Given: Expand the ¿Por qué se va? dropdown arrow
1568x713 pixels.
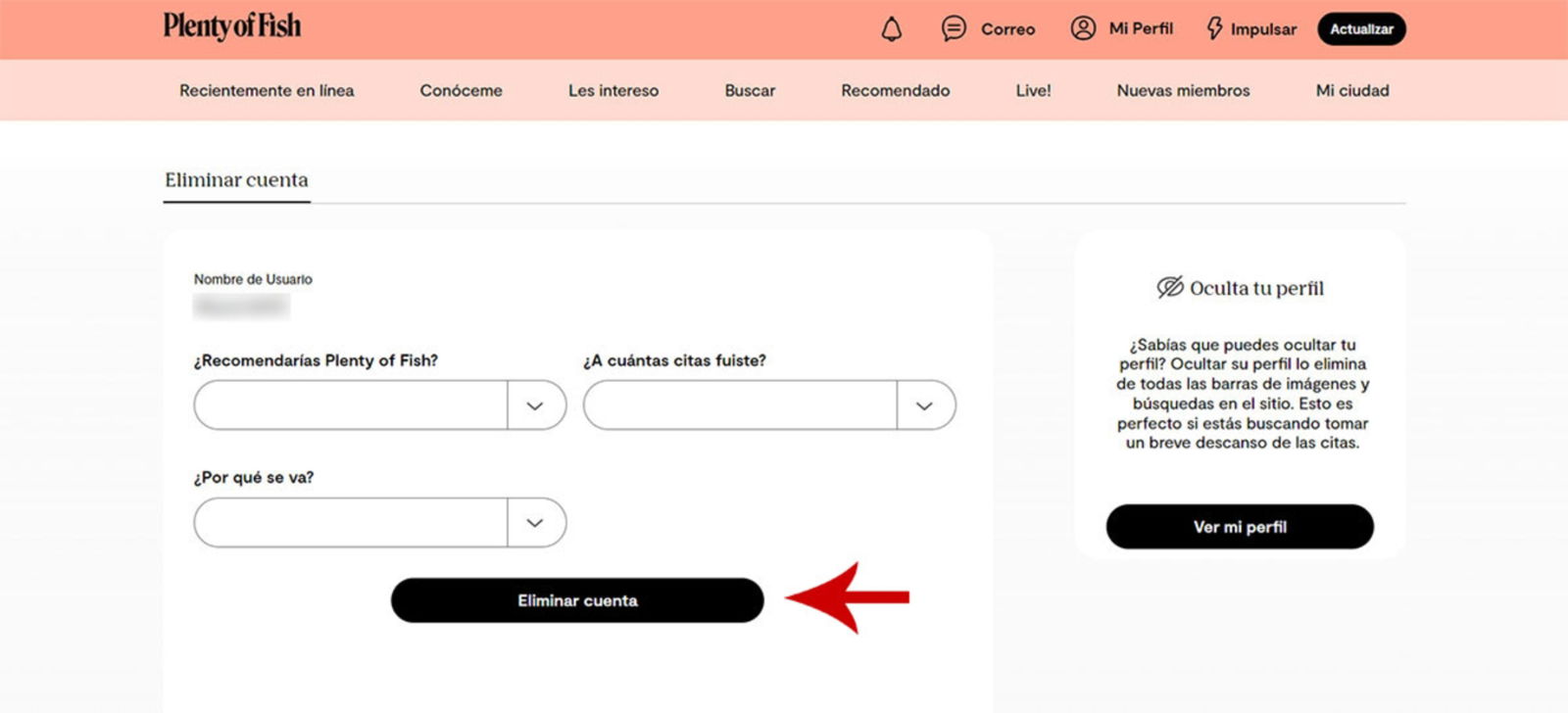Looking at the screenshot, I should [535, 523].
